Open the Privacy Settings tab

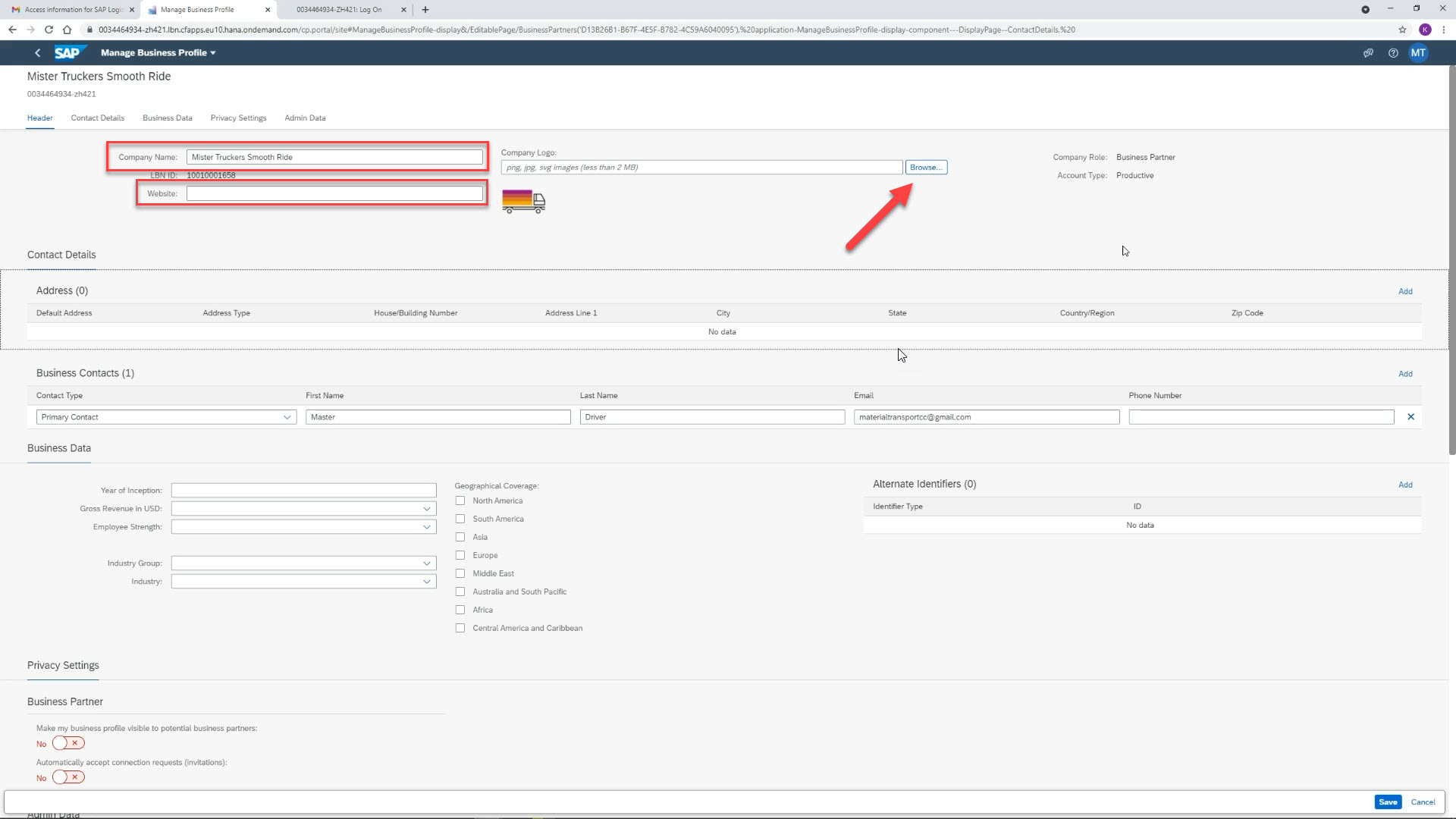pos(239,118)
